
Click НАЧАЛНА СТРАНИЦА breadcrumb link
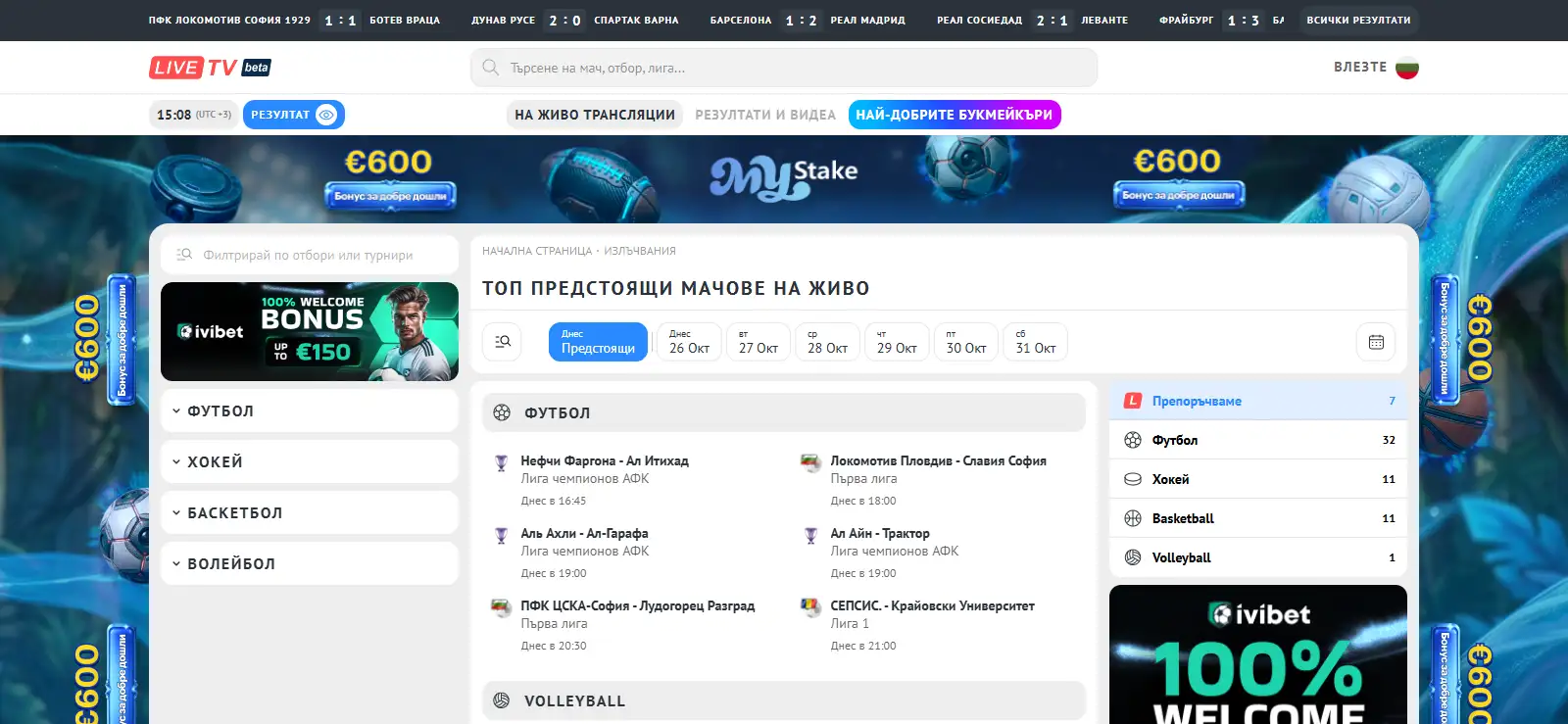click(x=537, y=251)
